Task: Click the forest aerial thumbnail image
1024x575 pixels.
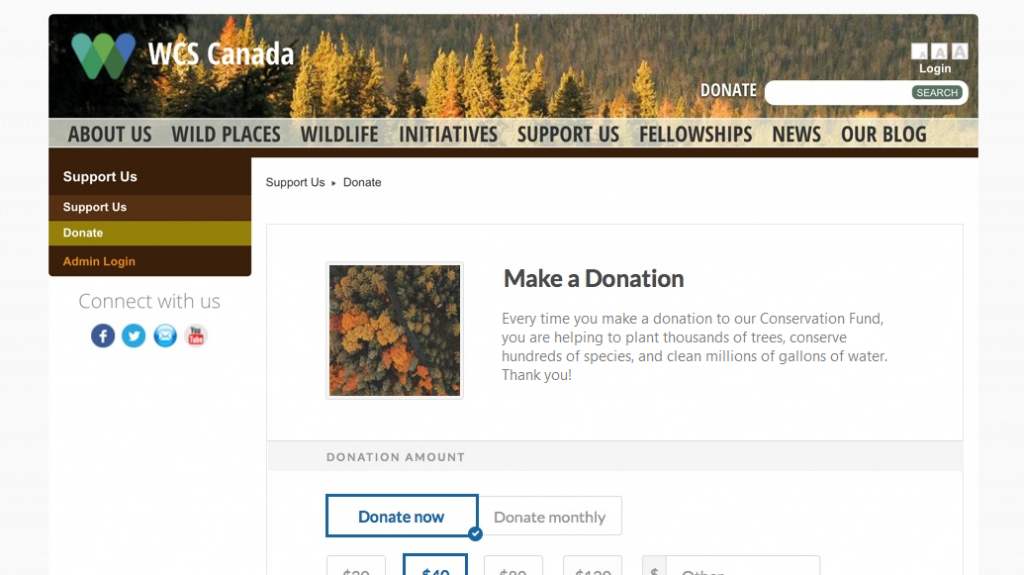Action: pyautogui.click(x=394, y=331)
